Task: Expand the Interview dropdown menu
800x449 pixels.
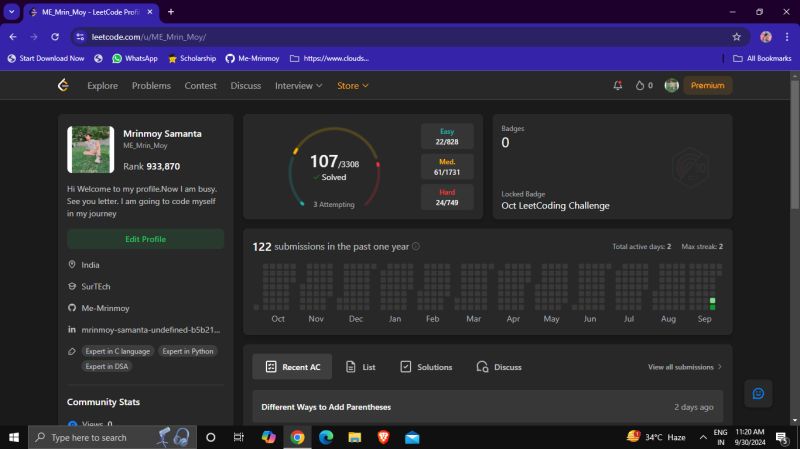Action: point(298,86)
